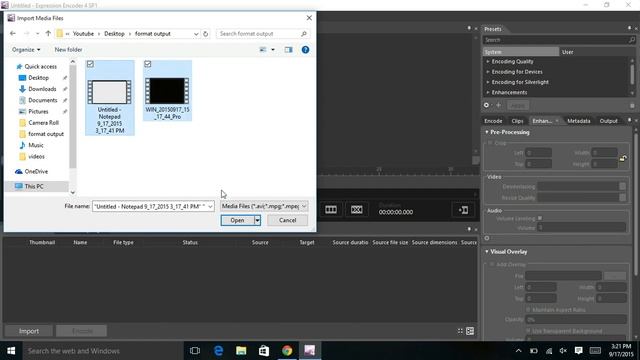Toggle Use Transparent Background checkbox

(528, 331)
